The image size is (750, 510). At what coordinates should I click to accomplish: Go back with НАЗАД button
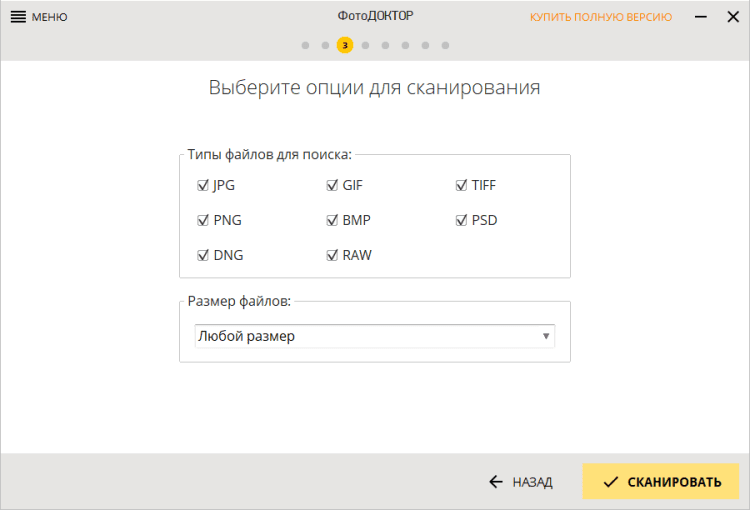point(520,481)
